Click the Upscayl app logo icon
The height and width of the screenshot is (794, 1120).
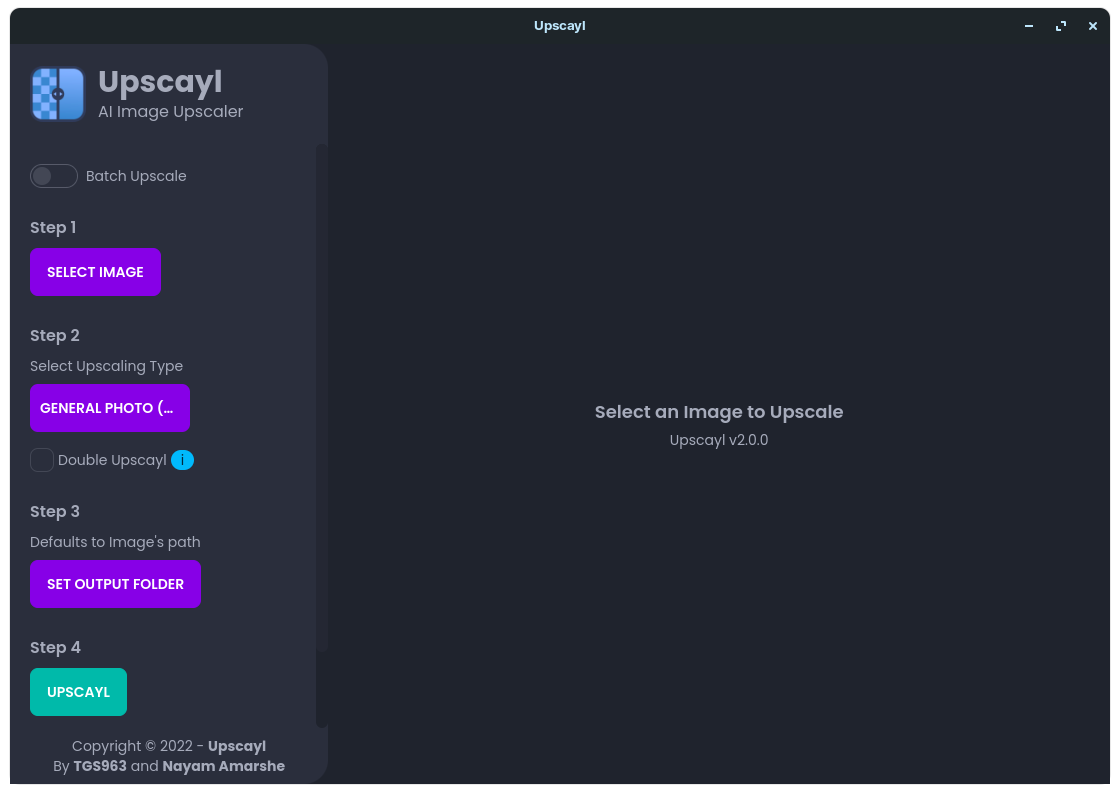(x=57, y=93)
